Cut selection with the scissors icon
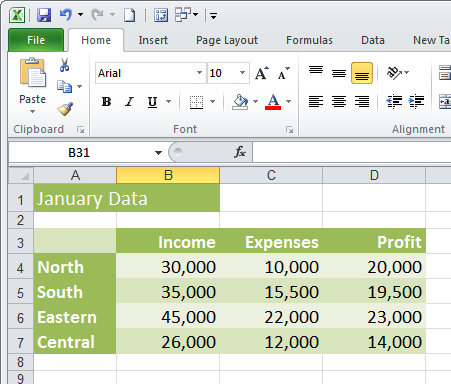Screen dimensions: 451x384 [64, 65]
